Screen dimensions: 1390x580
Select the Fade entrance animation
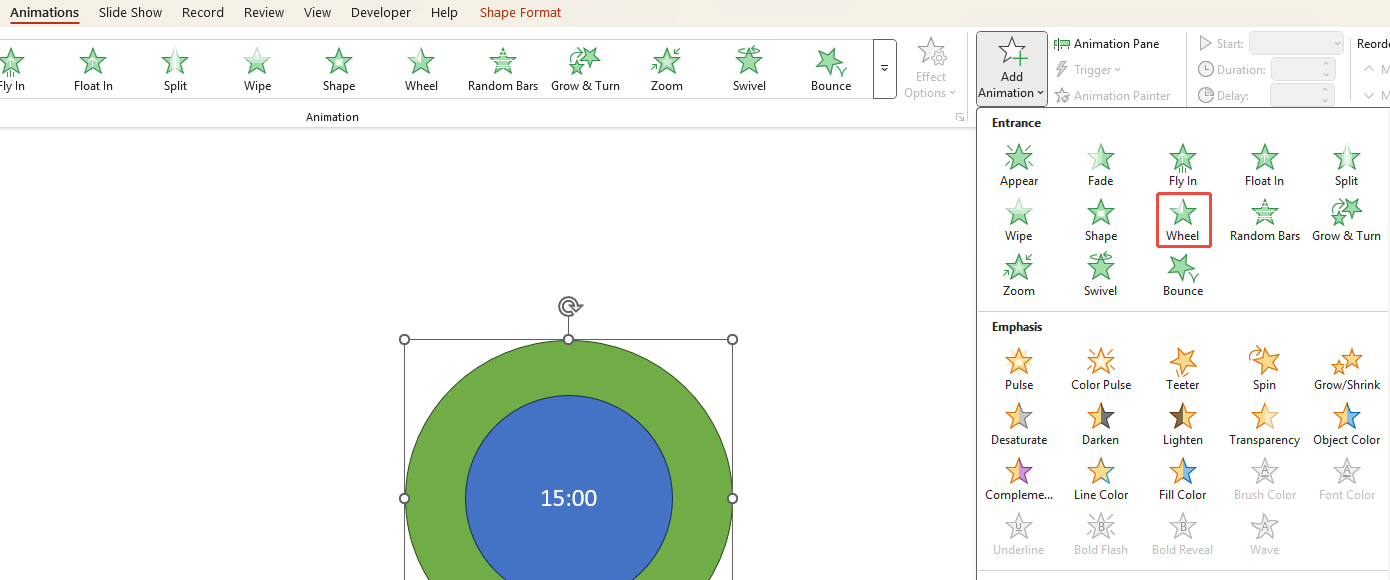click(x=1100, y=164)
